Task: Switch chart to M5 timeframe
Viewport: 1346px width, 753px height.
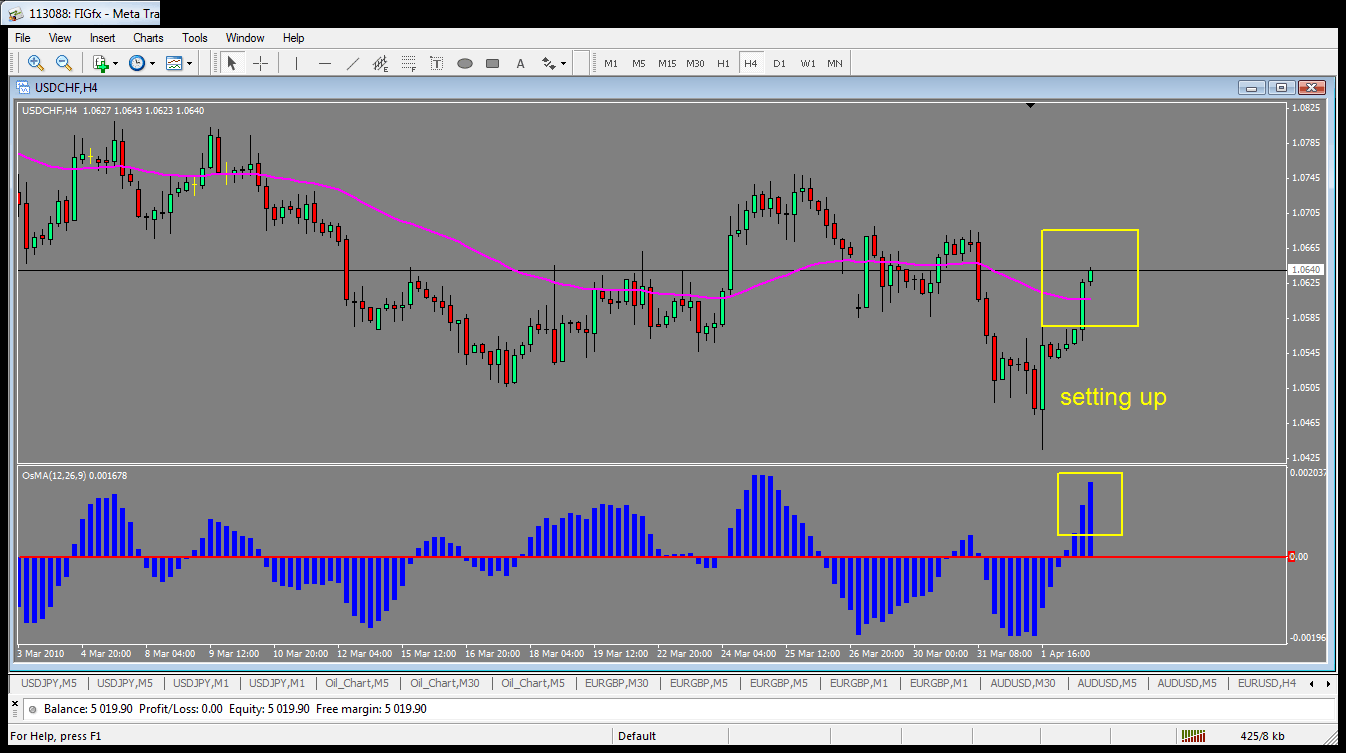Action: [639, 63]
